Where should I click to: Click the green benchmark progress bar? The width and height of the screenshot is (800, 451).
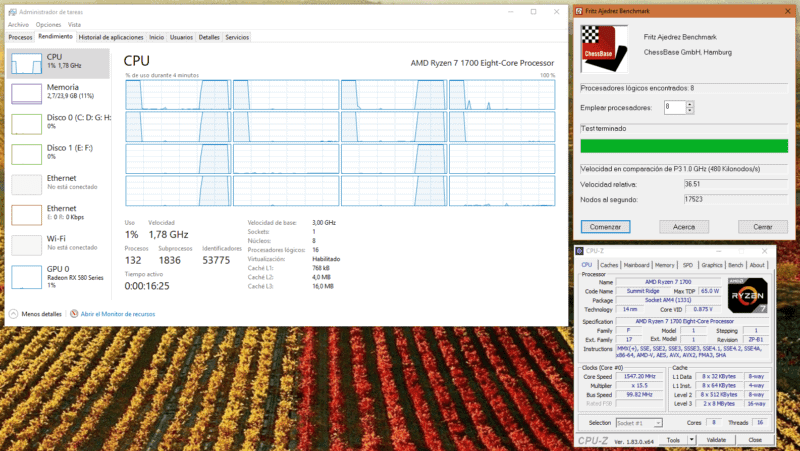pyautogui.click(x=684, y=146)
